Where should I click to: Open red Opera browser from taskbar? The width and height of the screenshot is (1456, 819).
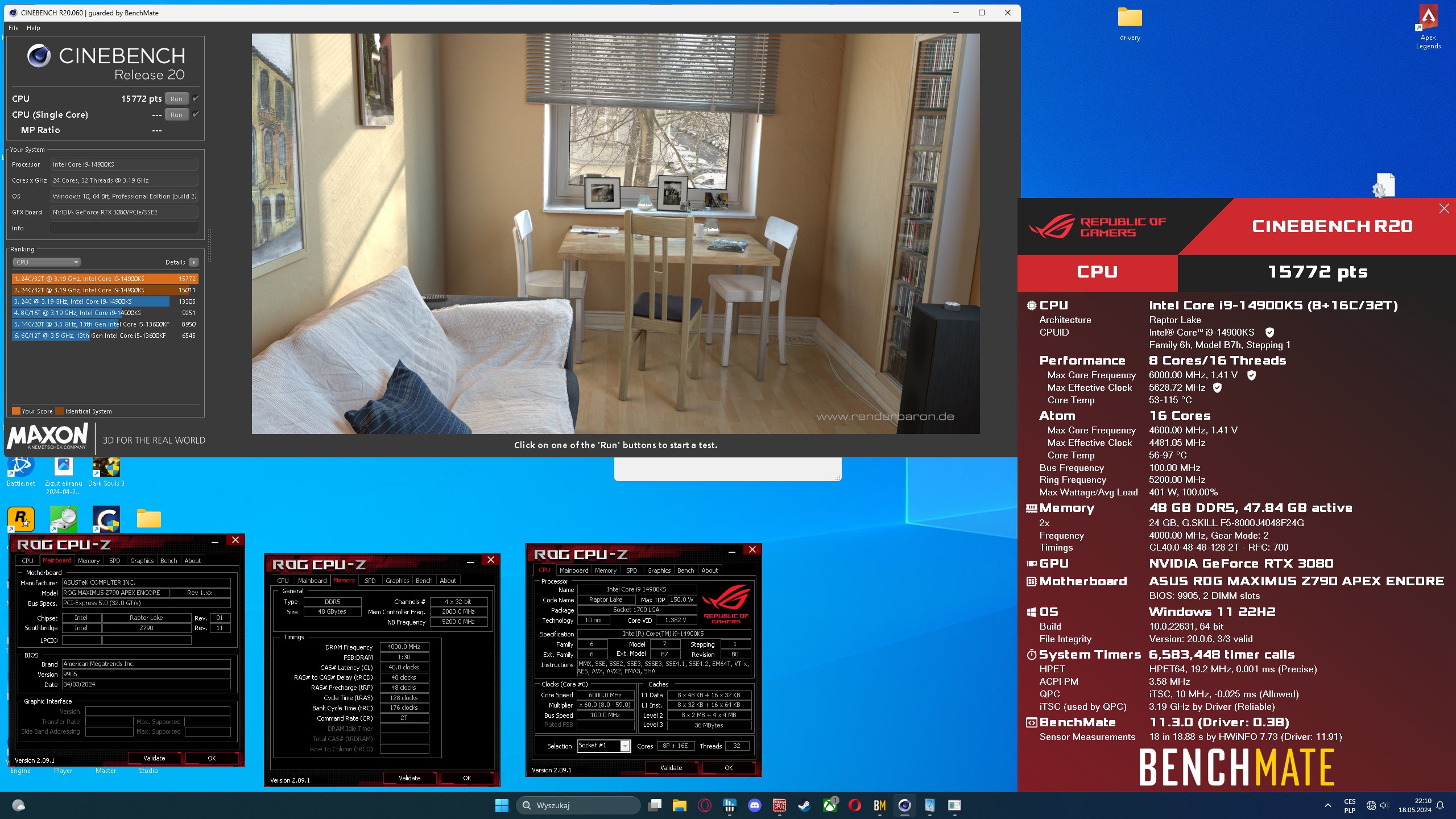pyautogui.click(x=854, y=805)
